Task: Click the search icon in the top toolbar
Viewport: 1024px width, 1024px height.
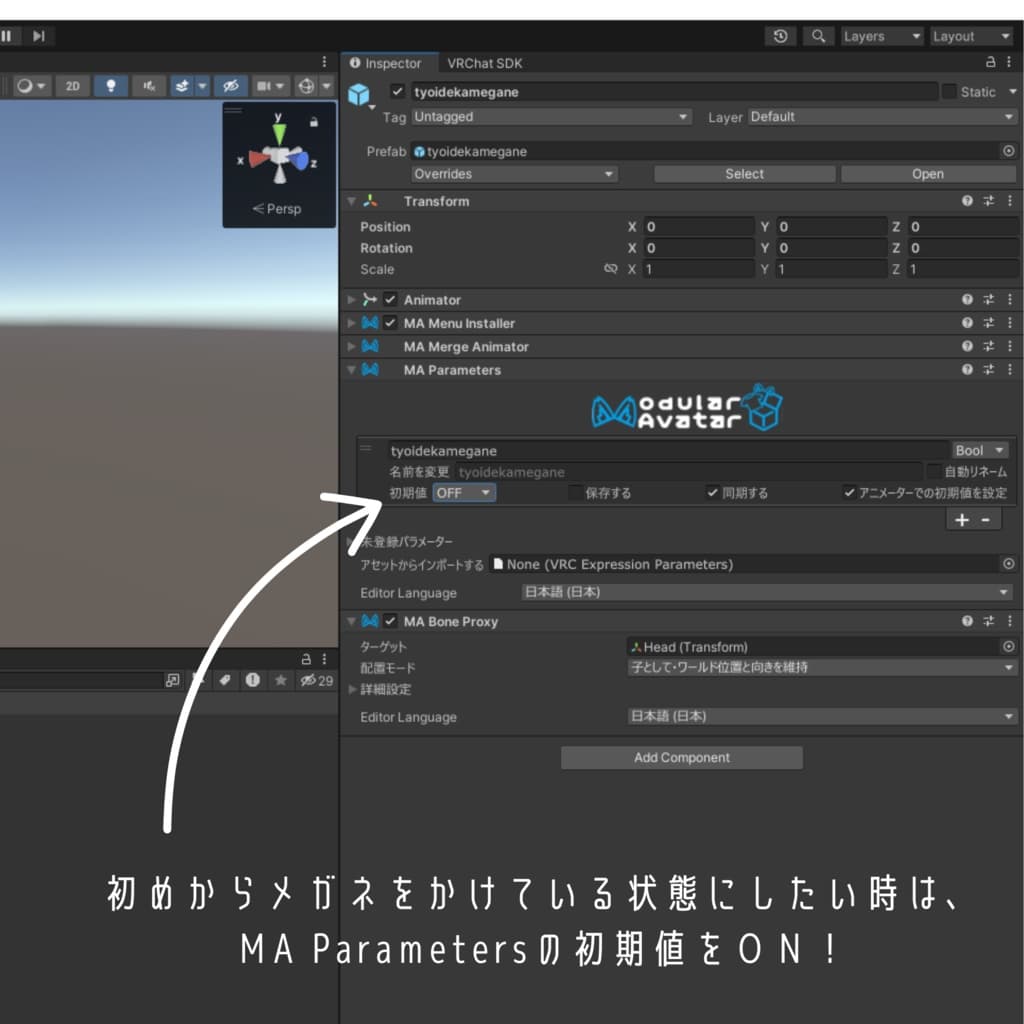Action: (818, 35)
